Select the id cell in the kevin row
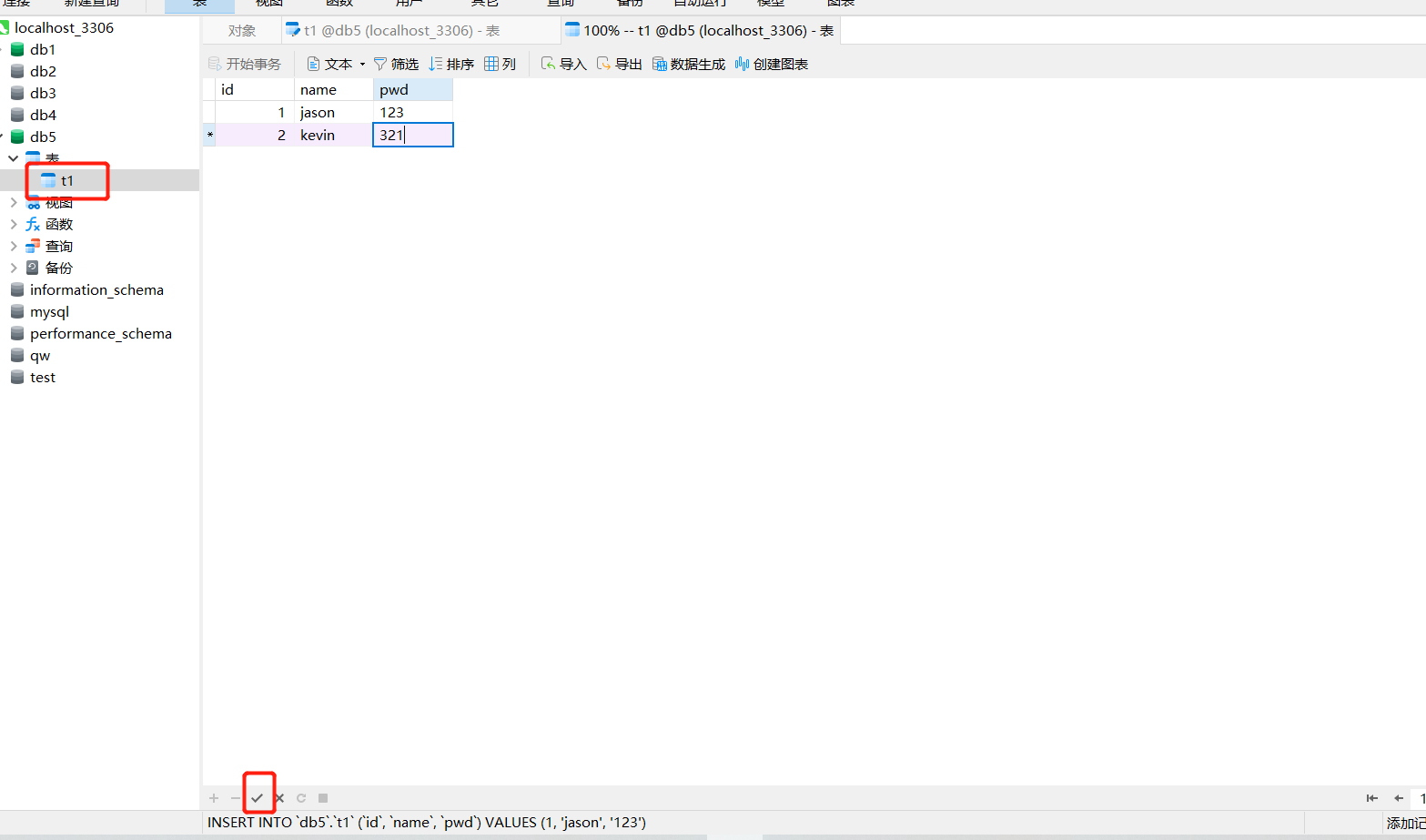This screenshot has height=840, width=1426. (x=255, y=135)
